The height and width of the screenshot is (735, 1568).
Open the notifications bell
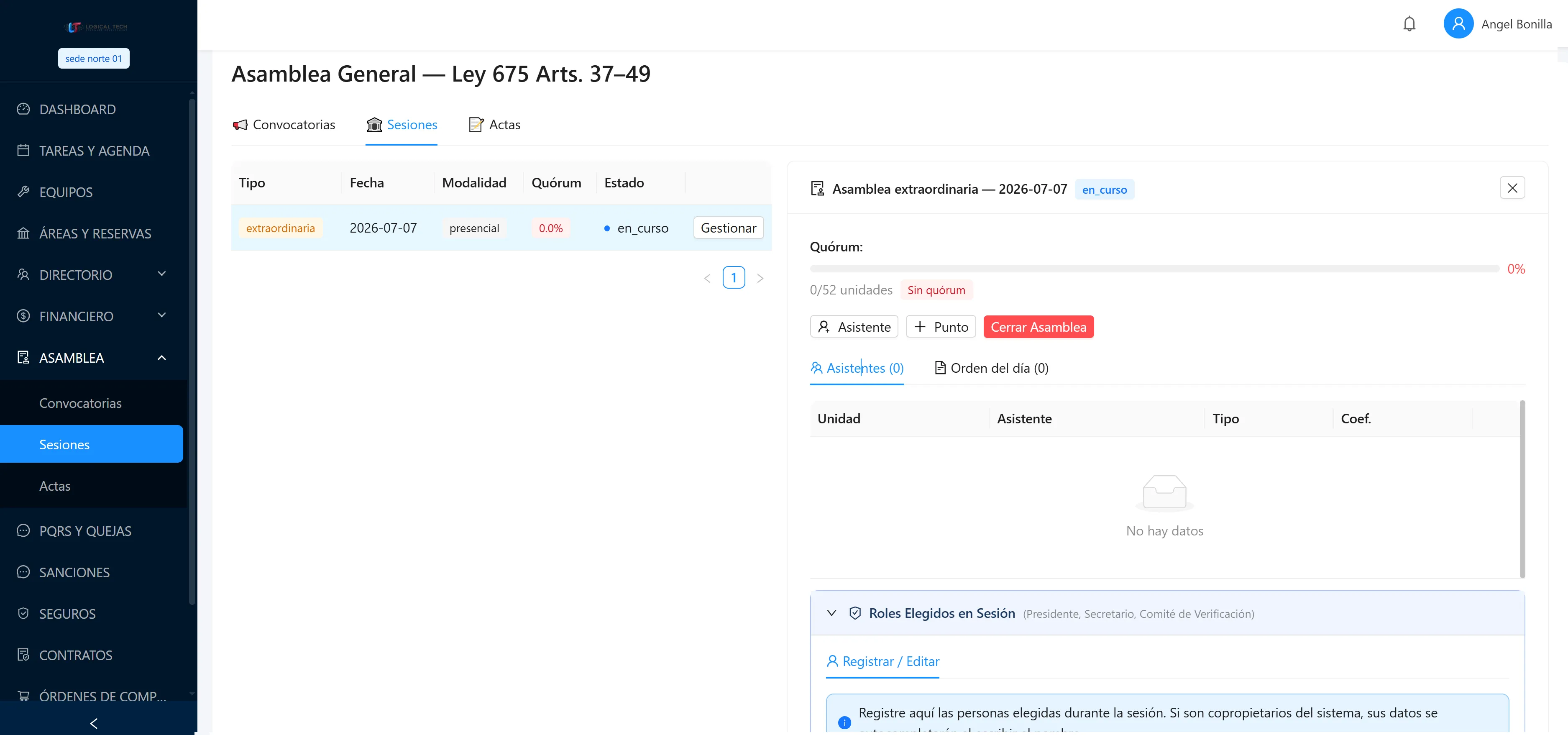coord(1409,24)
